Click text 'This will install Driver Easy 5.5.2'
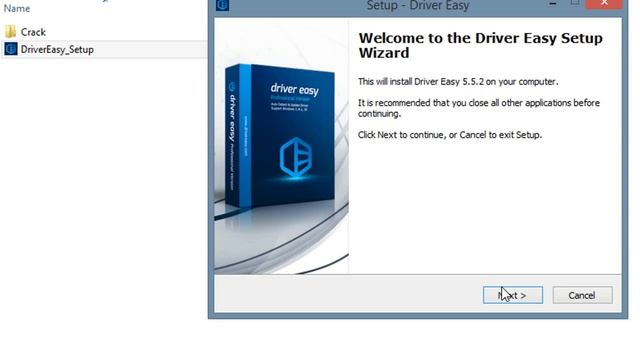The image size is (640, 360). click(458, 82)
